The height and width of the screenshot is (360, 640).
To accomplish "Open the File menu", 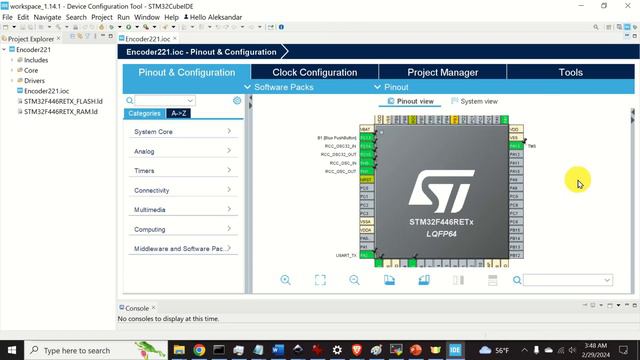I will [x=7, y=17].
